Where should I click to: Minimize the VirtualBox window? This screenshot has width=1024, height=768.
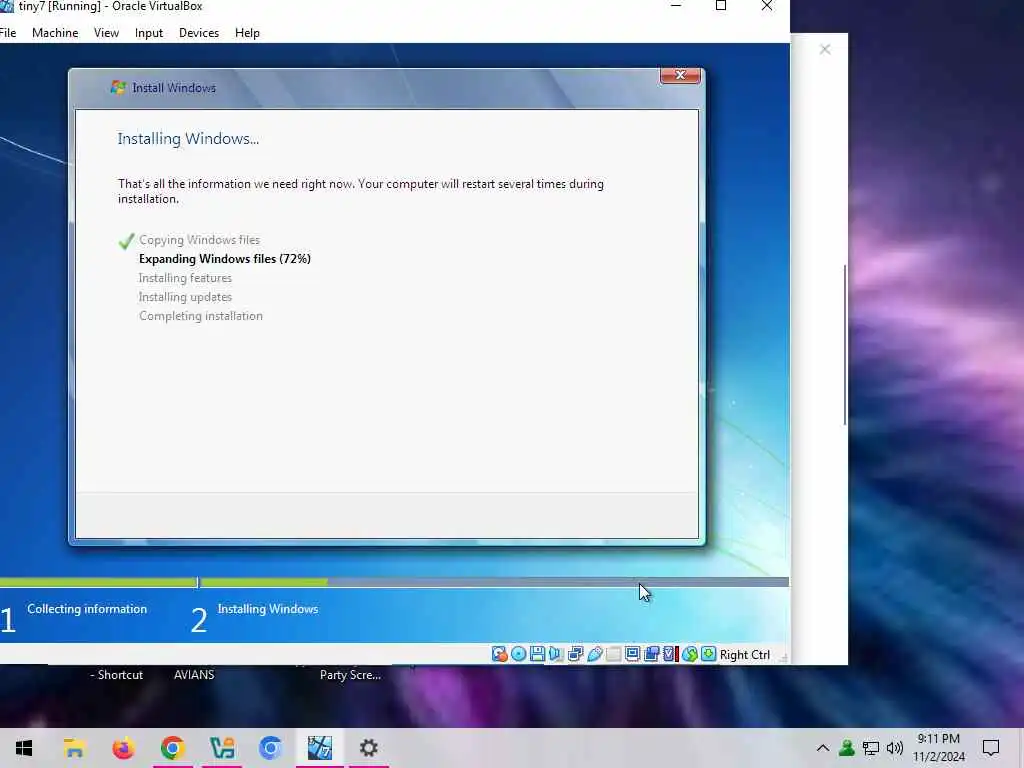tap(676, 6)
